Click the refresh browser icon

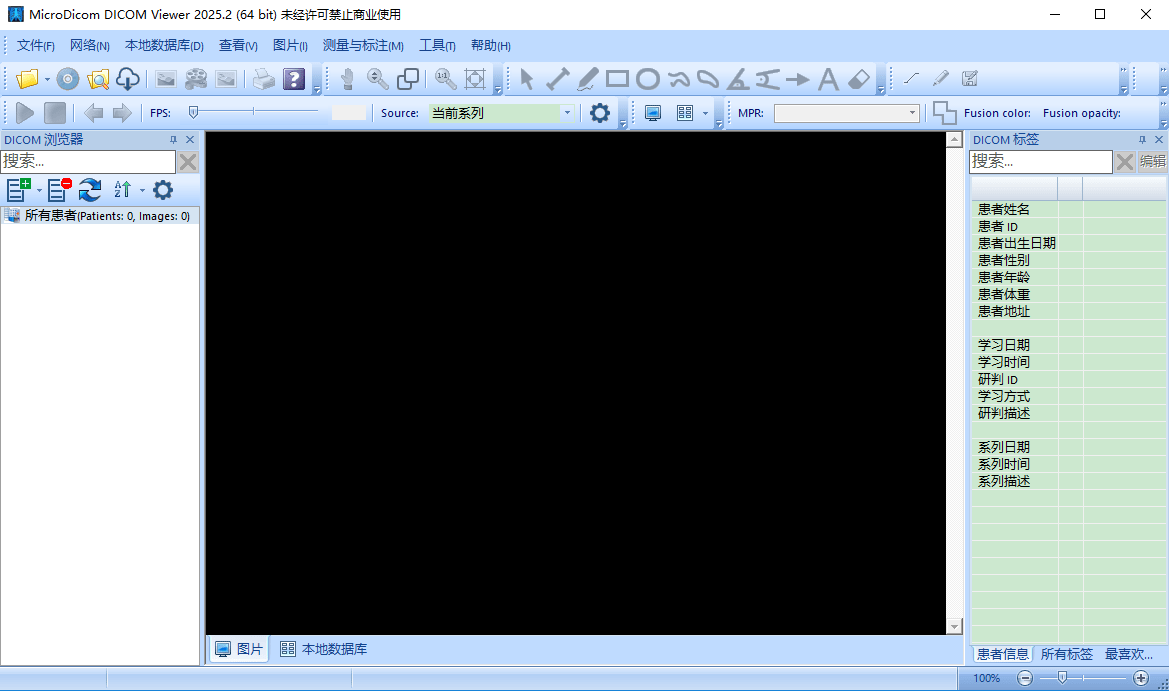pyautogui.click(x=89, y=190)
